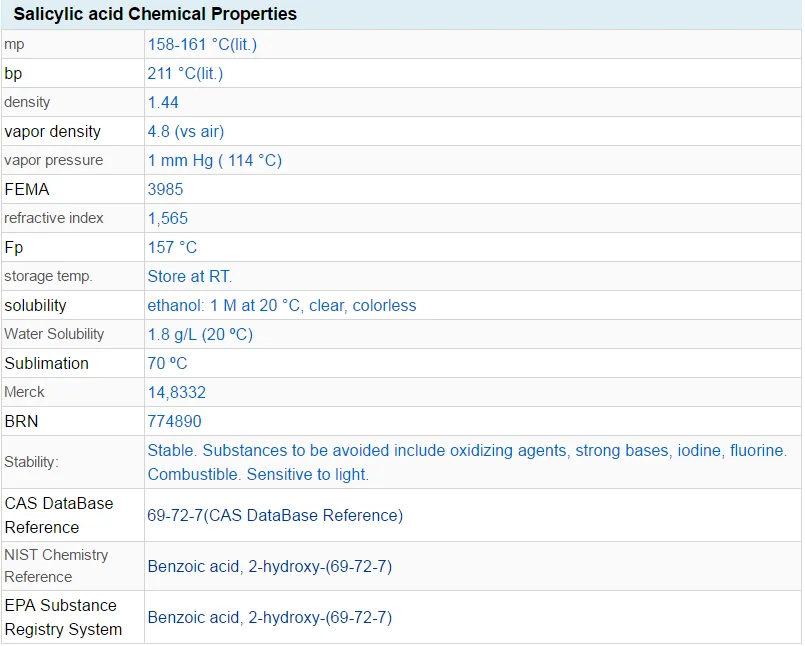The image size is (805, 646).
Task: Open the FEMA number 3985
Action: [x=165, y=189]
